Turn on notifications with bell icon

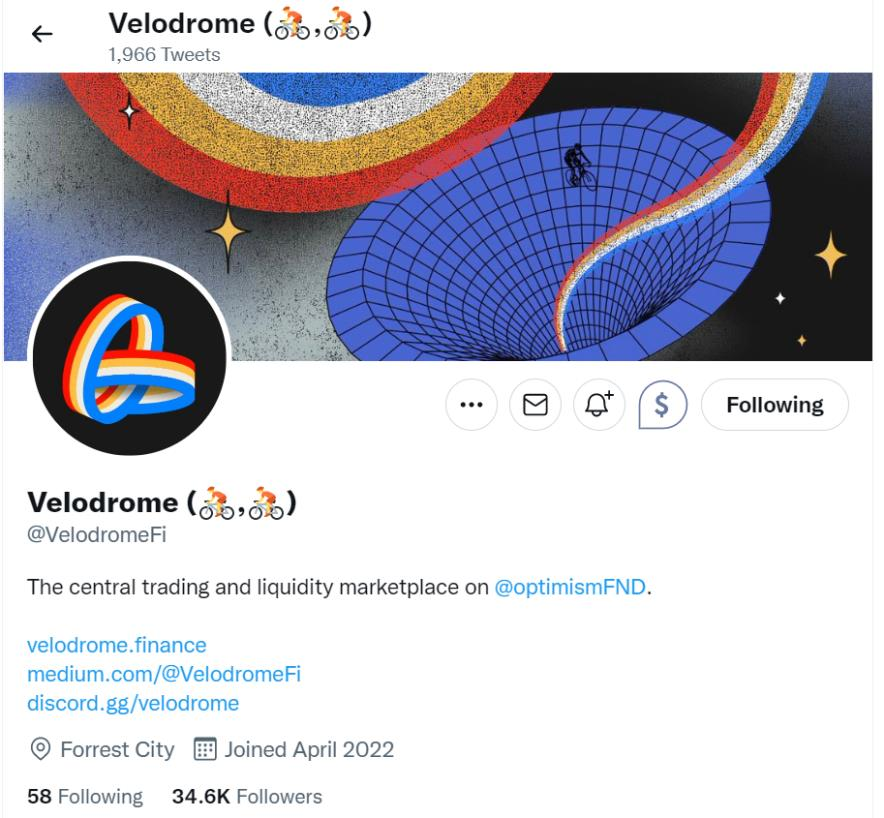coord(599,405)
